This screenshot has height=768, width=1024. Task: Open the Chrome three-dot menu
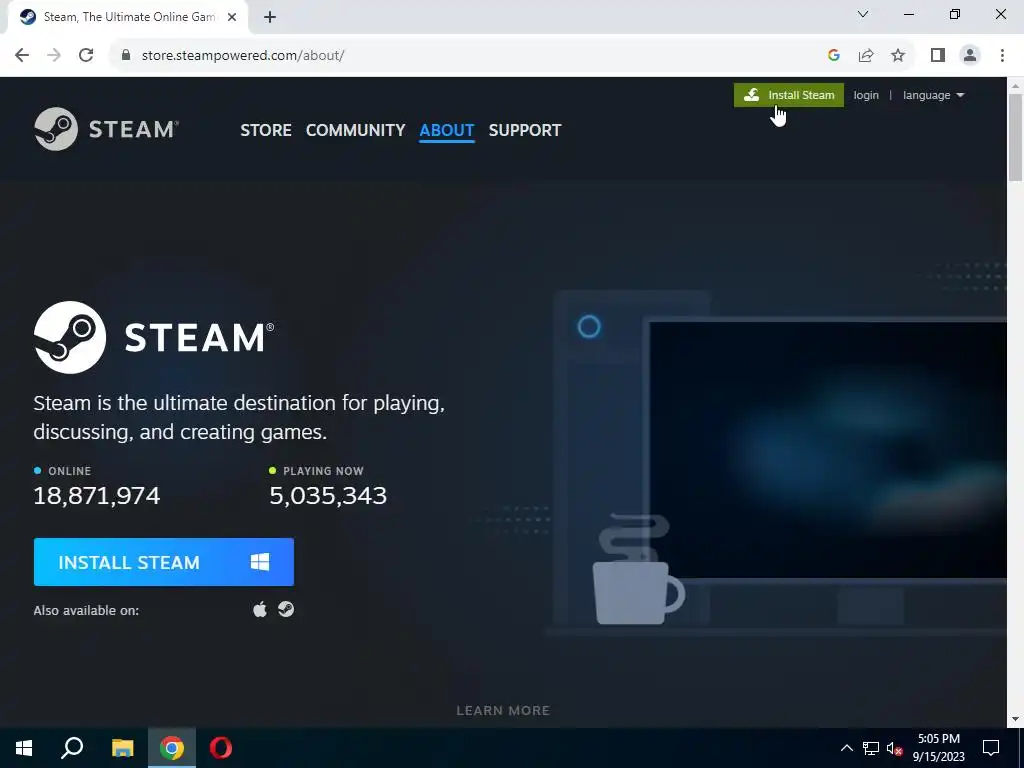pyautogui.click(x=1002, y=56)
